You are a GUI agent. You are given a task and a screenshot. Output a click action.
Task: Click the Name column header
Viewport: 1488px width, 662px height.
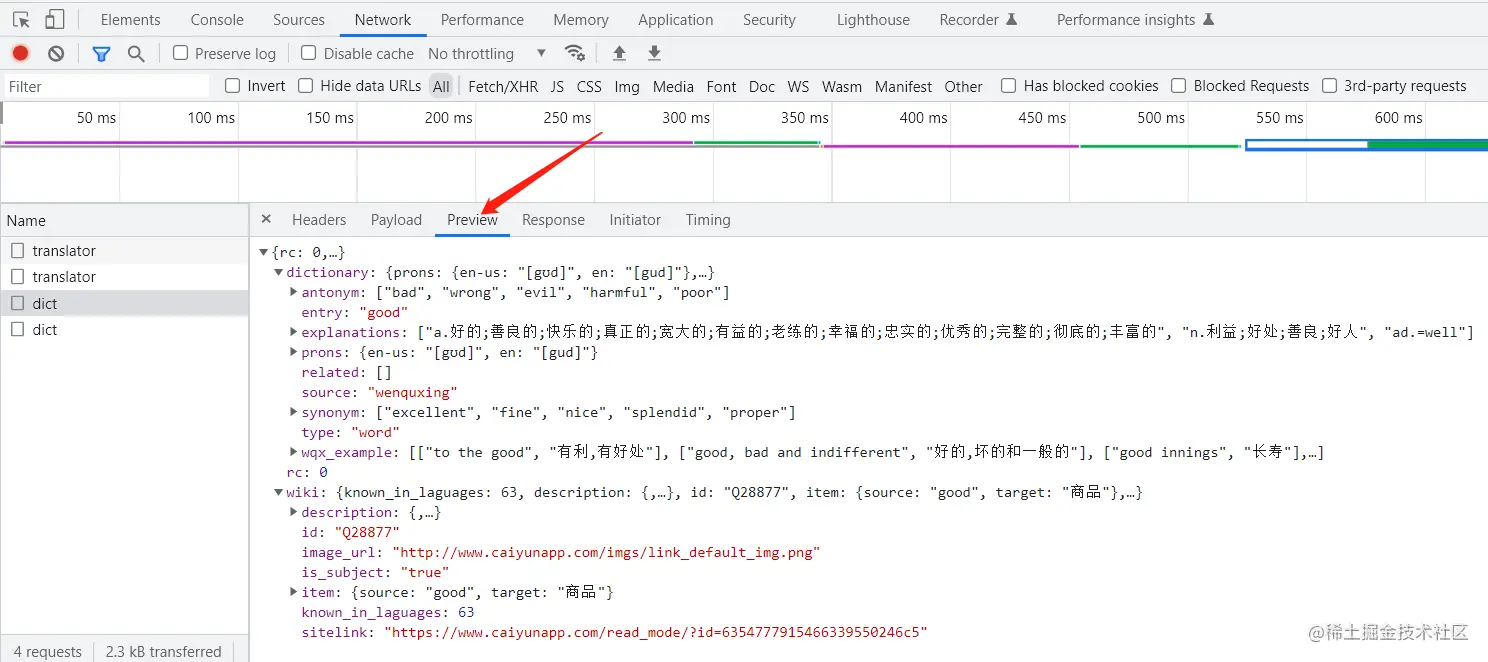[x=124, y=220]
